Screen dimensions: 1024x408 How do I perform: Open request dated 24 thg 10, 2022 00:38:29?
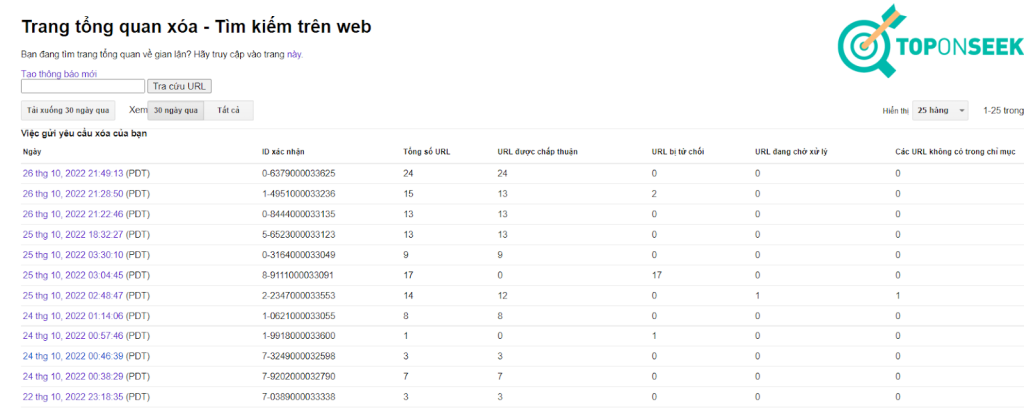(72, 377)
